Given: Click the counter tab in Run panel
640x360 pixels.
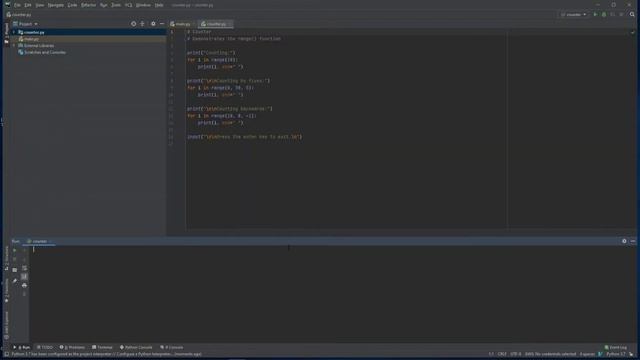Looking at the screenshot, I should (40, 242).
